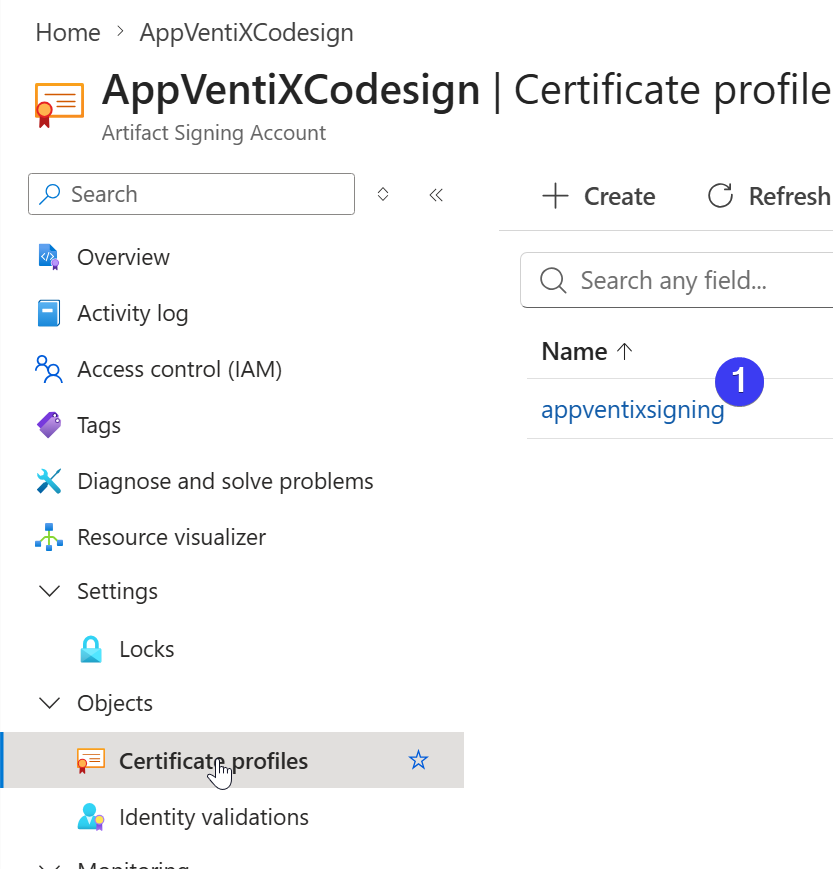Click the Activity log book icon
The width and height of the screenshot is (833, 869).
(49, 313)
